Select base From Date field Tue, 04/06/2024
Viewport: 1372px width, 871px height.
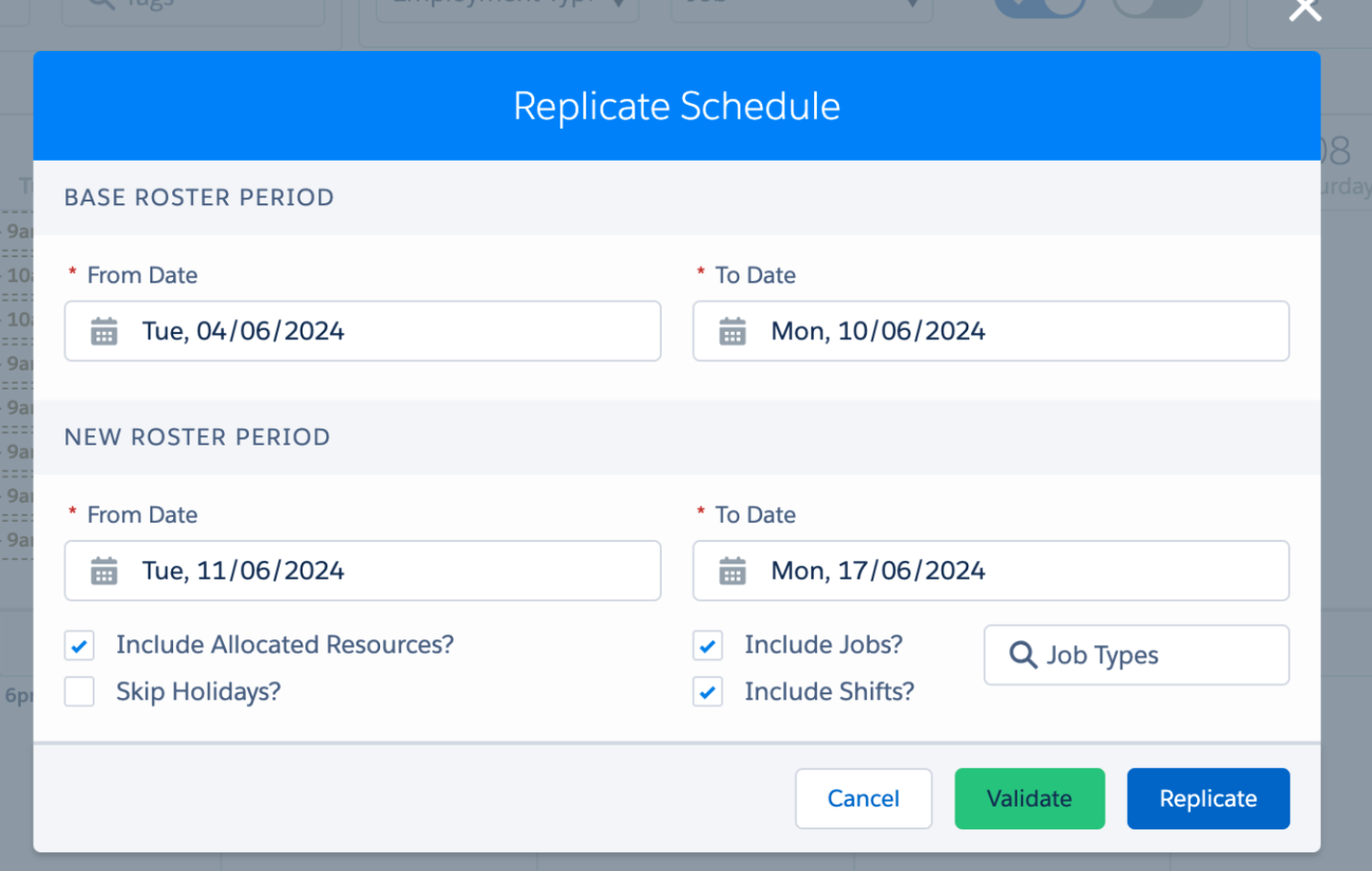[x=363, y=331]
